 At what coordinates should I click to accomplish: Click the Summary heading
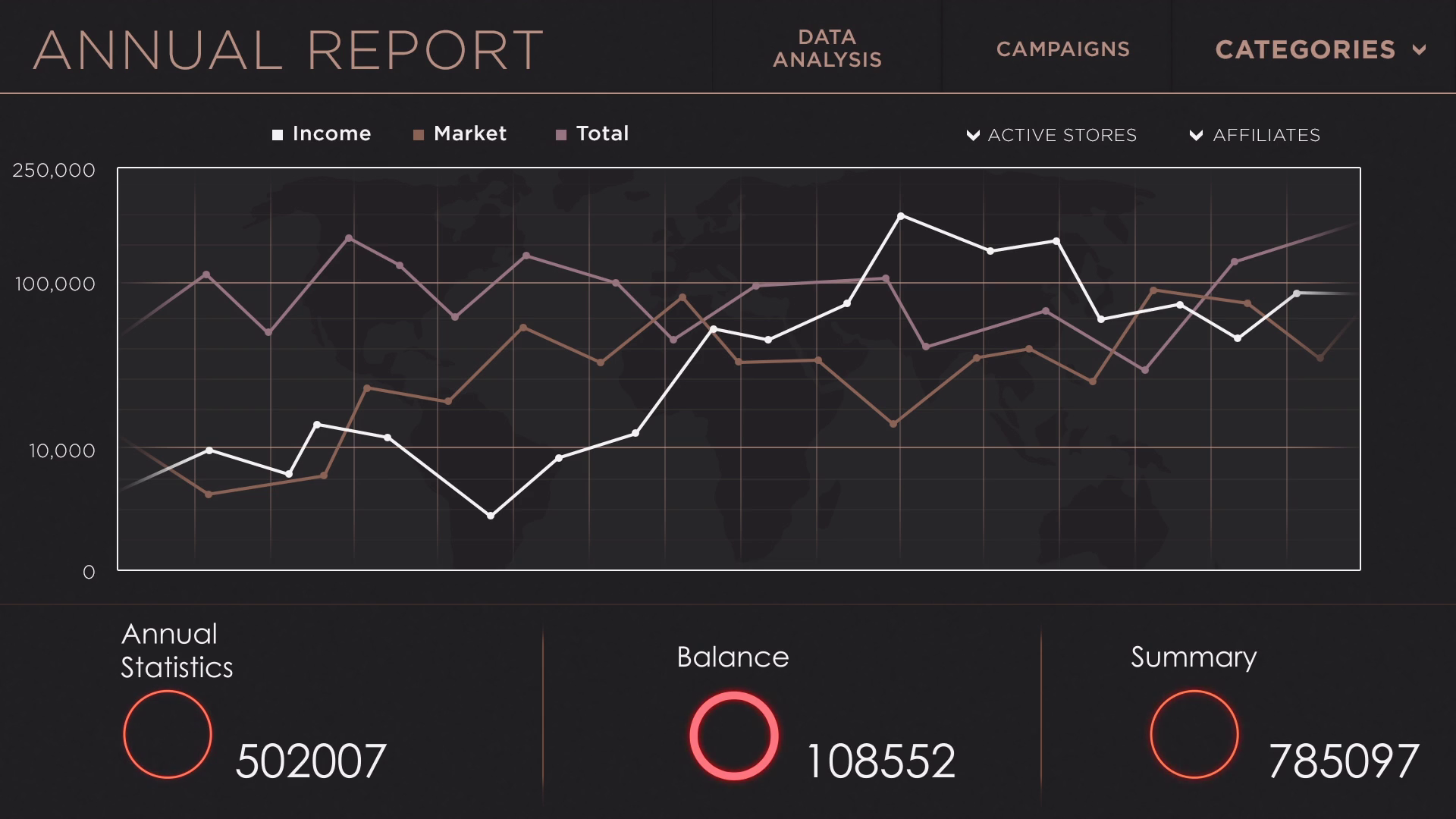(1194, 658)
